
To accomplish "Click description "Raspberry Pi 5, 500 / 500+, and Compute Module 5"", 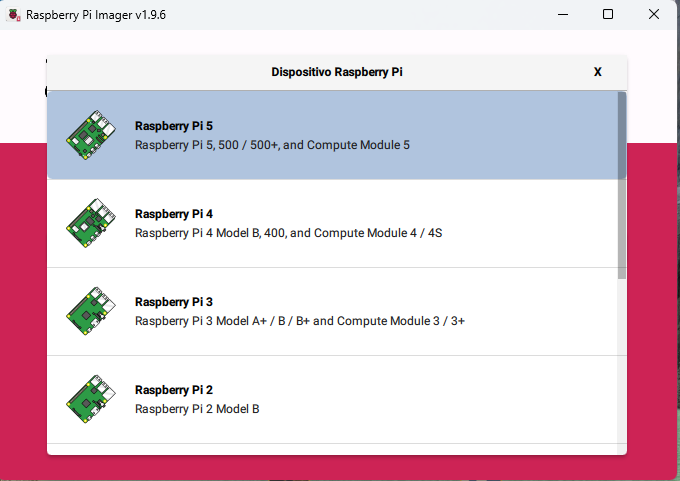I will pyautogui.click(x=272, y=145).
